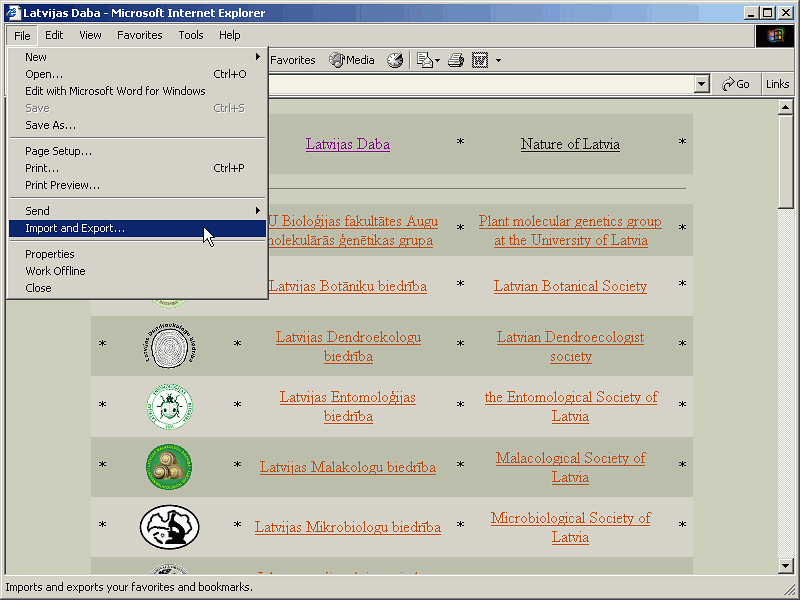Viewport: 800px width, 600px height.
Task: Open the Entomological Society of Latvia link
Action: pos(570,407)
